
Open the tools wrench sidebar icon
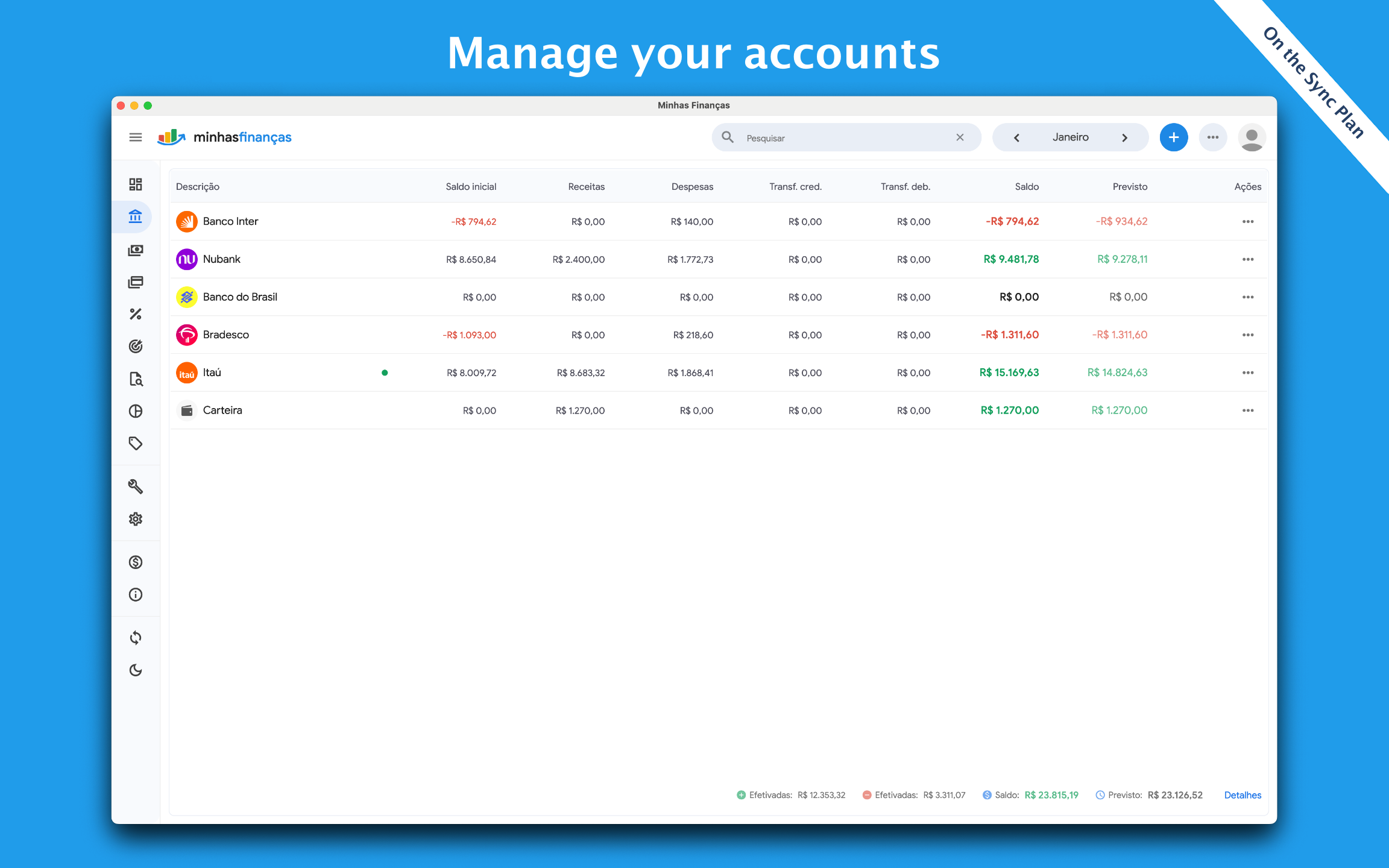[x=136, y=486]
